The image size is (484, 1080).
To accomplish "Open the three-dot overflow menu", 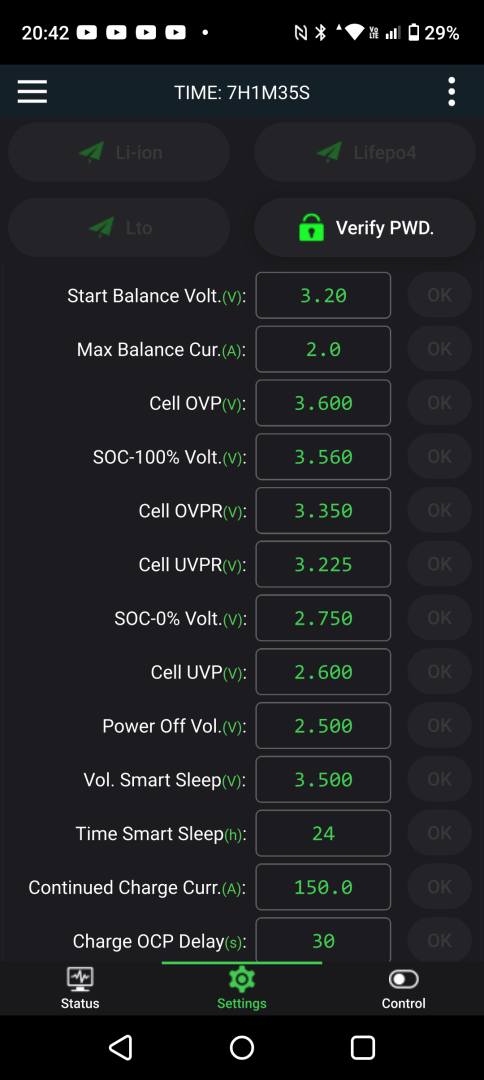I will tap(452, 92).
